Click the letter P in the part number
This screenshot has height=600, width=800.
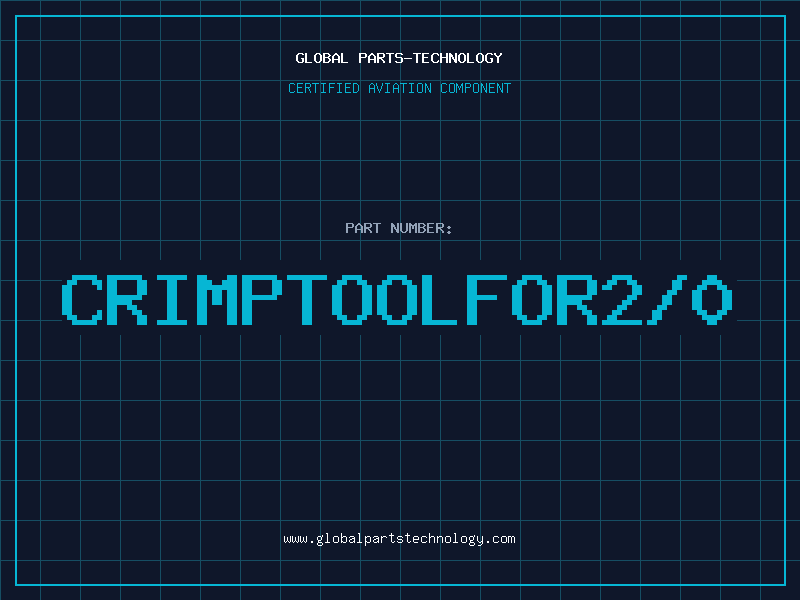pyautogui.click(x=264, y=299)
